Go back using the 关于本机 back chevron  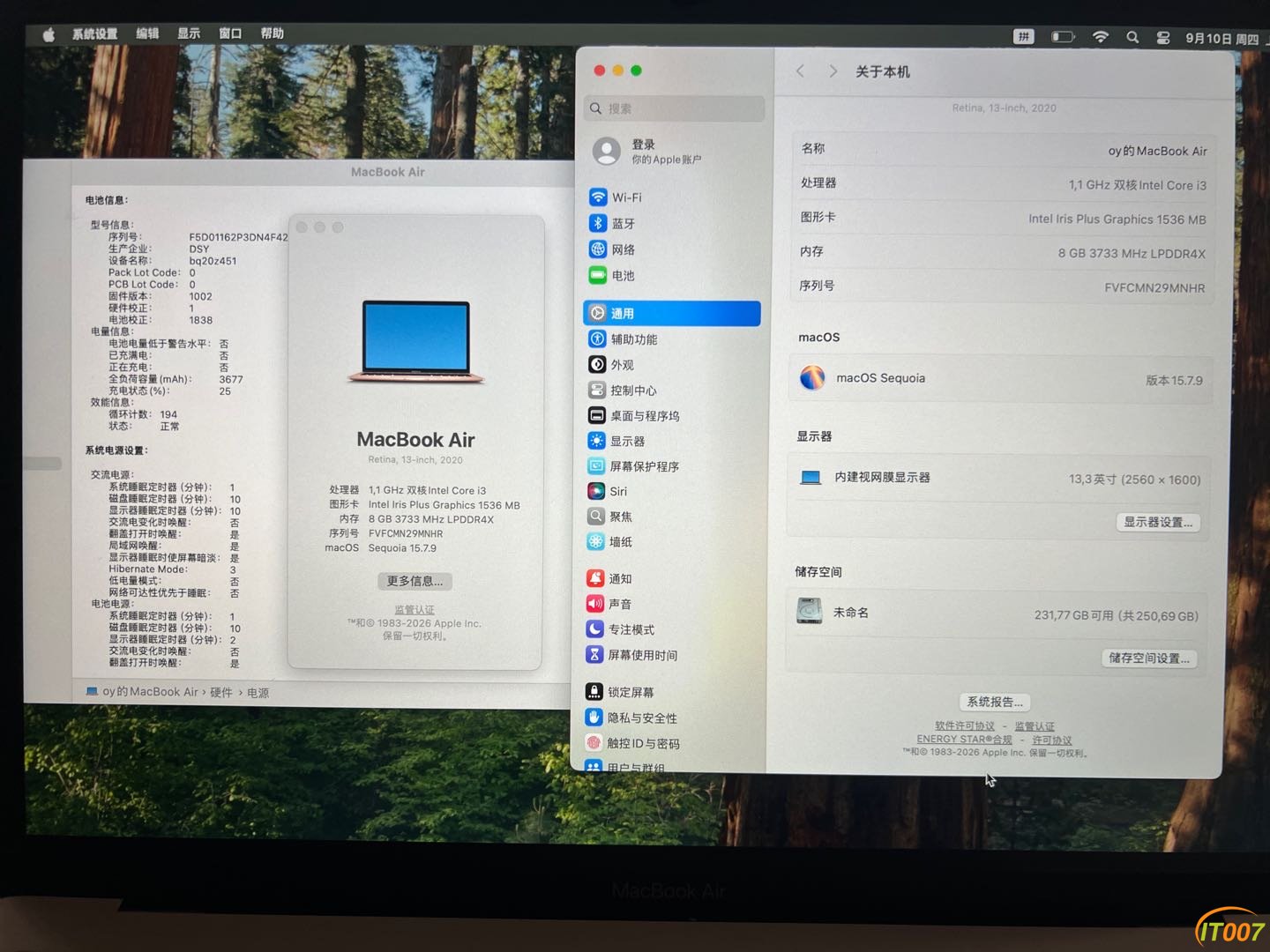coord(800,71)
